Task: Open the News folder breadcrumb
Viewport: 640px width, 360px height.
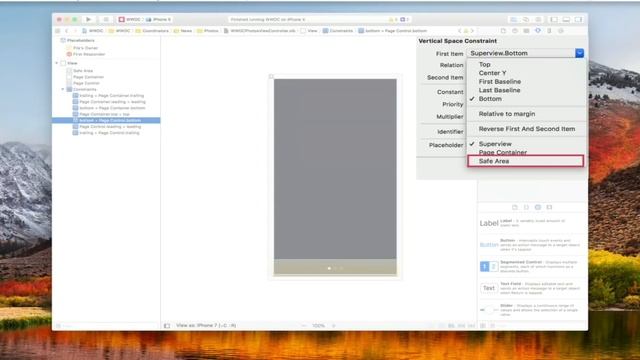Action: (183, 31)
